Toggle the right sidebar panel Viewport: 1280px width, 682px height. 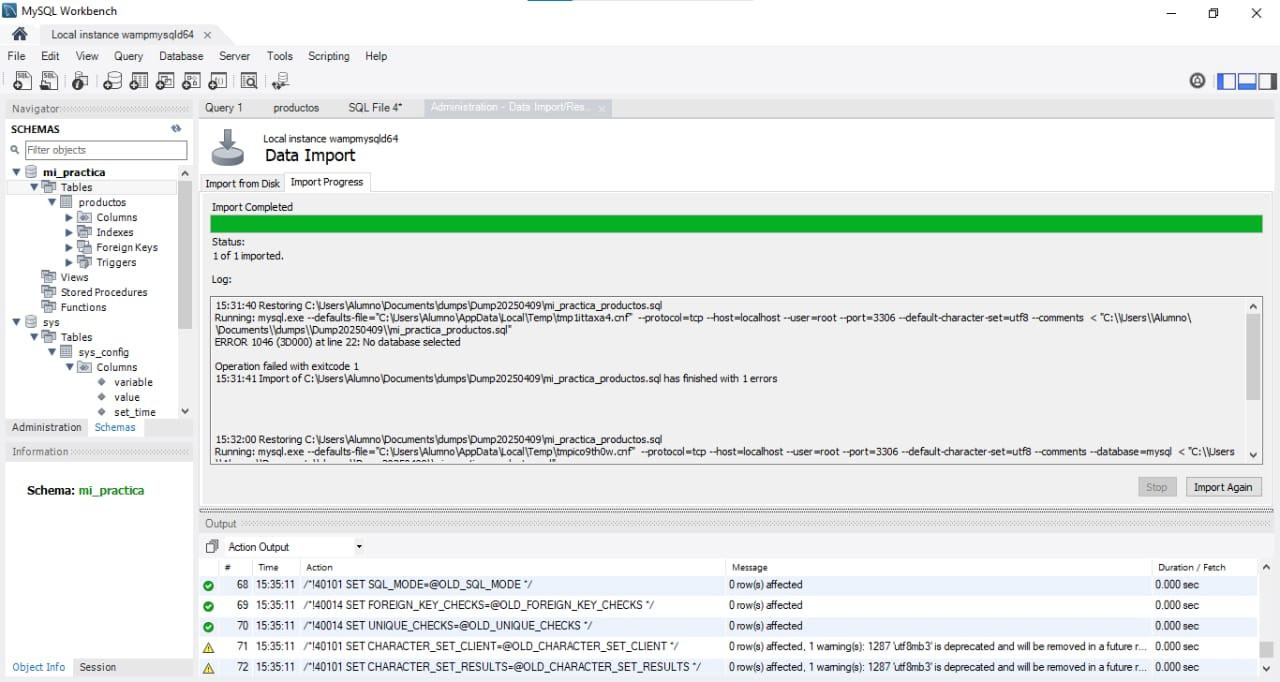(x=1267, y=81)
